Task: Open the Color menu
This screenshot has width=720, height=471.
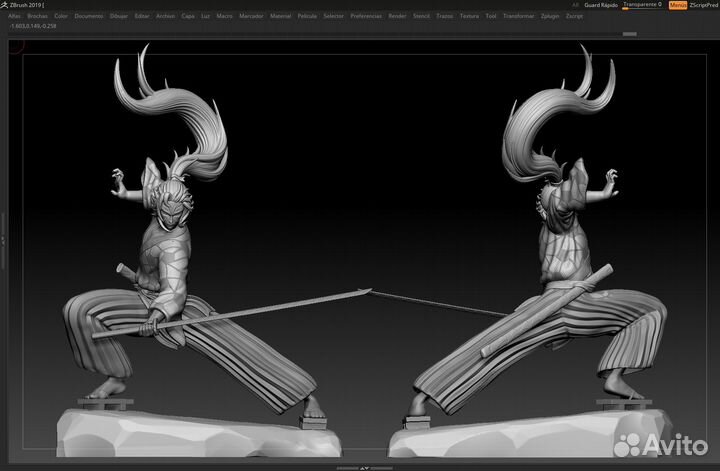Action: [x=61, y=17]
